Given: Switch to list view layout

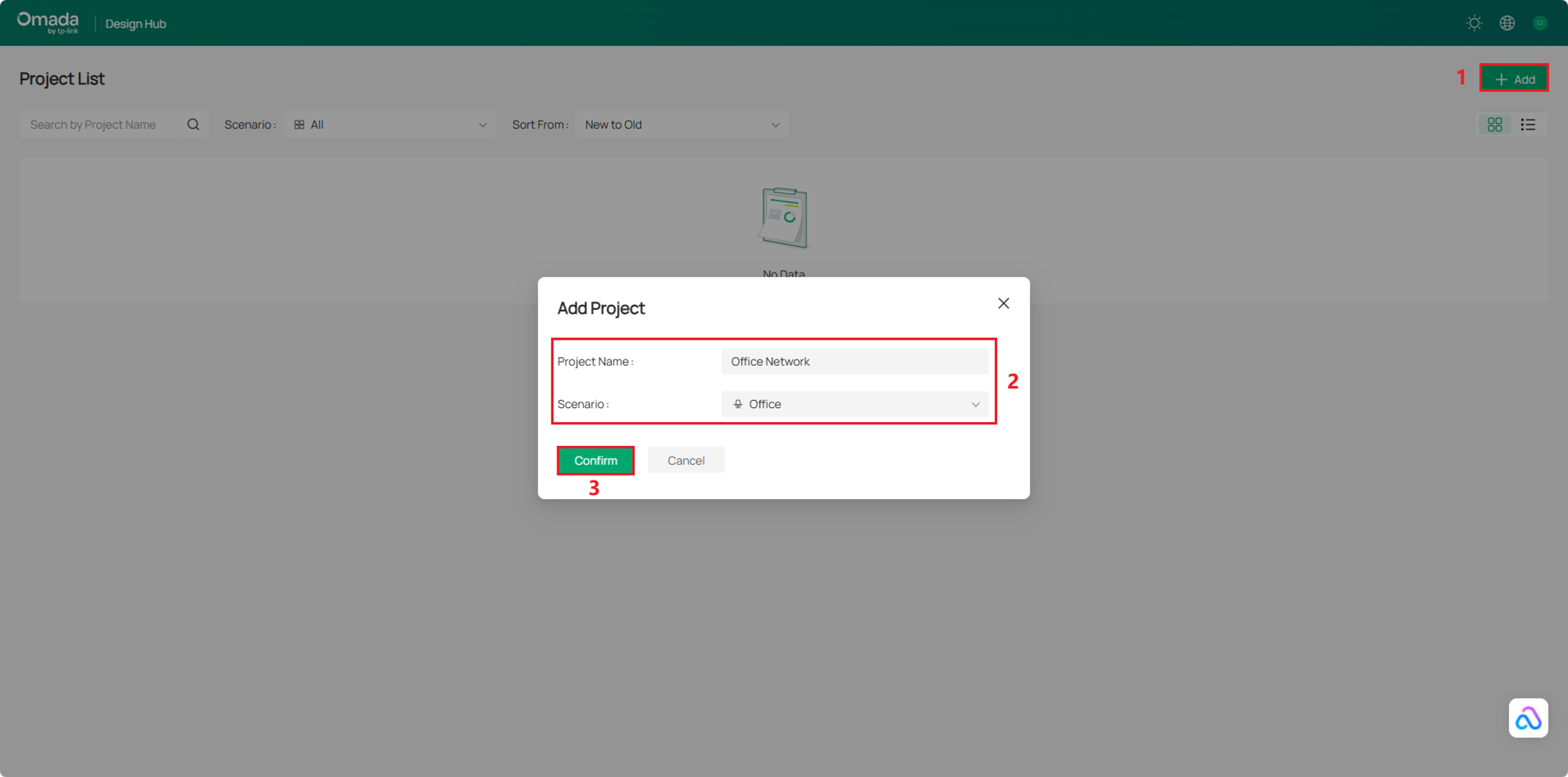Looking at the screenshot, I should 1528,124.
